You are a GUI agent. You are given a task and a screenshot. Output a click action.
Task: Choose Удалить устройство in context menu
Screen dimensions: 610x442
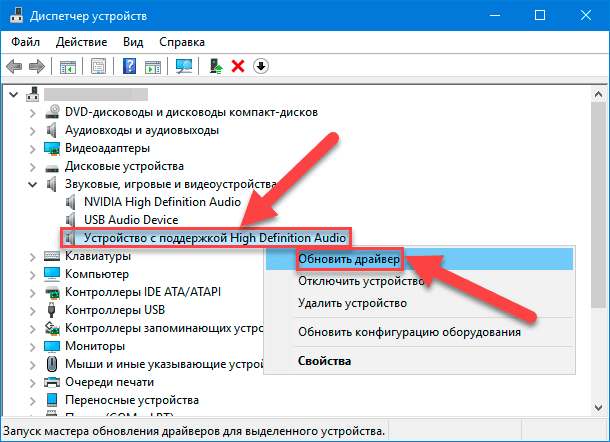[x=419, y=303]
